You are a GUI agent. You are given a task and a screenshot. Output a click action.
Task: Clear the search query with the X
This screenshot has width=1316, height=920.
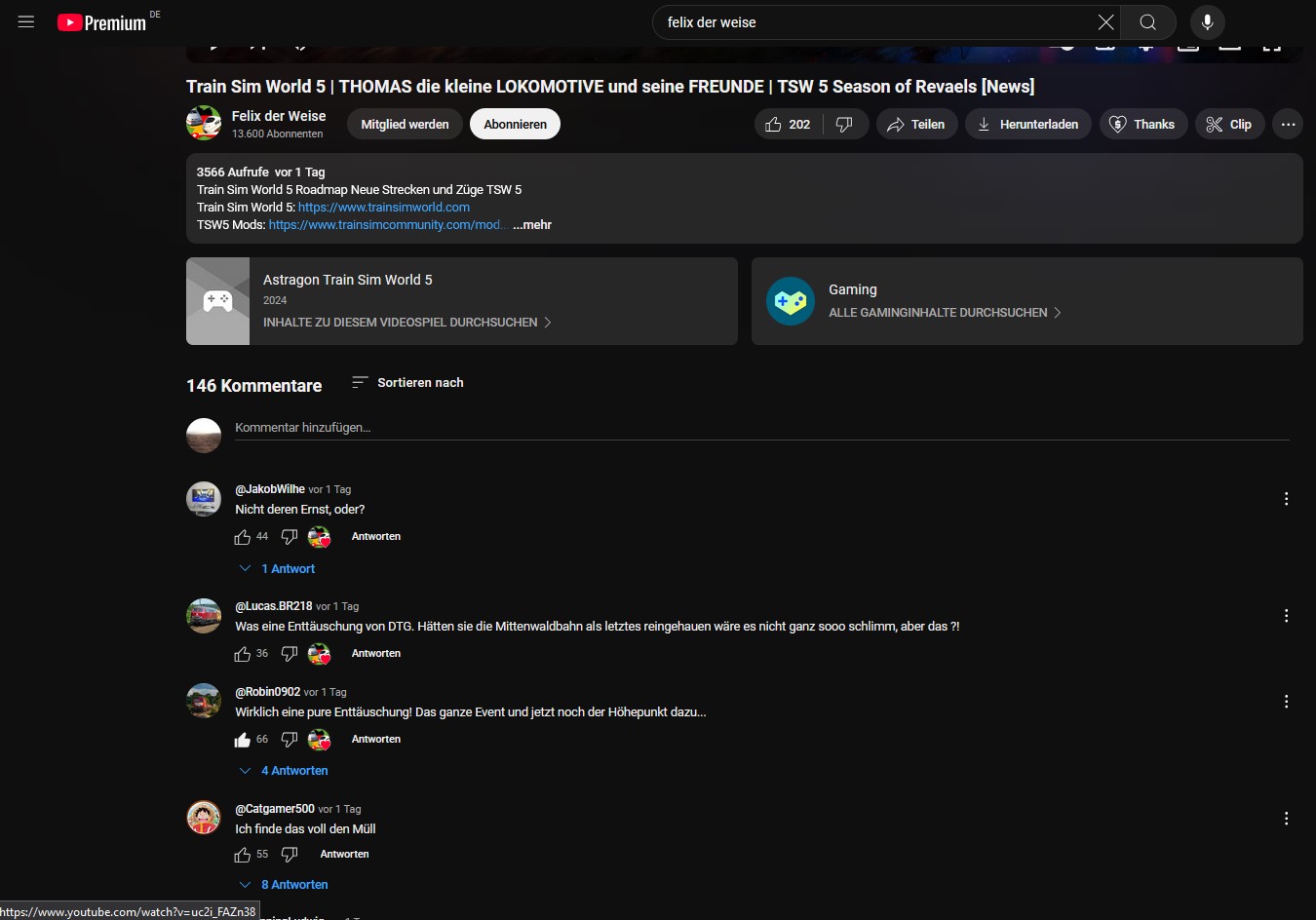1105,22
